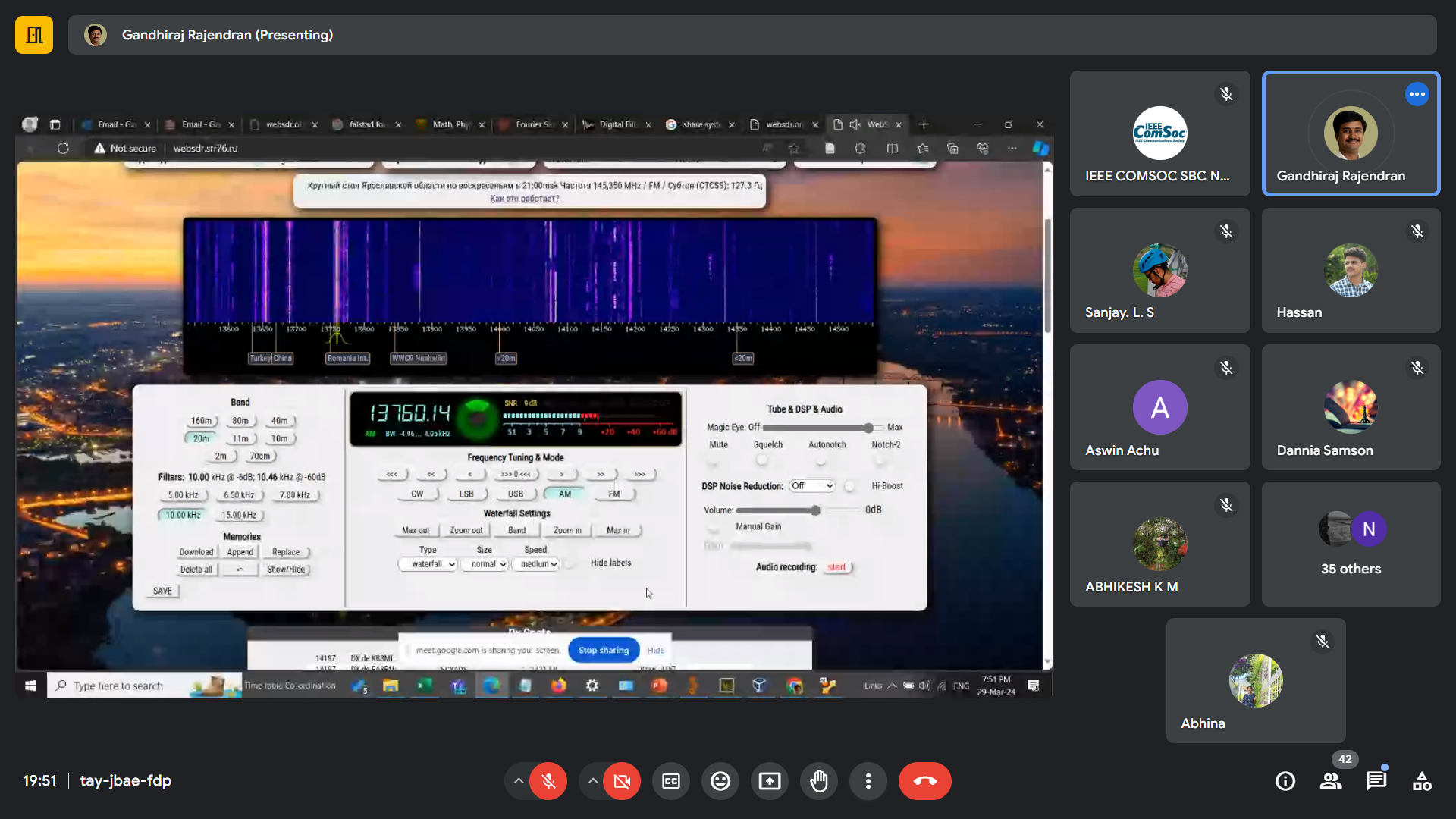Click the yellow meeting rooms icon
The width and height of the screenshot is (1456, 819).
[34, 35]
